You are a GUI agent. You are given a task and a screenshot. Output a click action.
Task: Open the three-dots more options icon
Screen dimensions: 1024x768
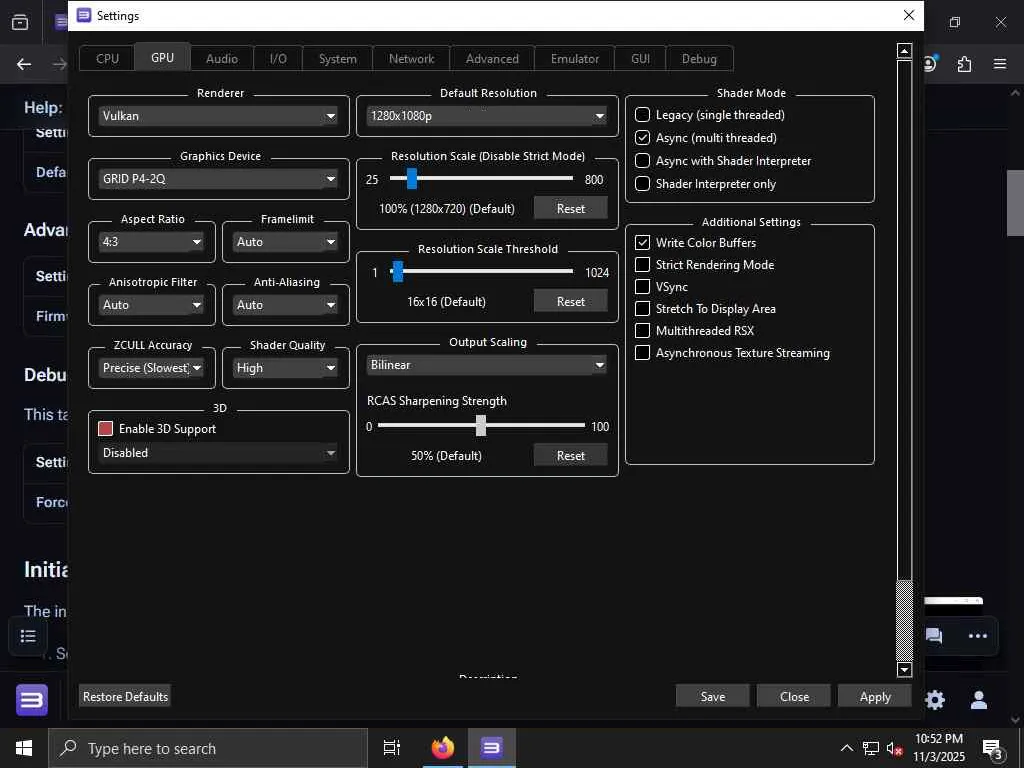(978, 635)
